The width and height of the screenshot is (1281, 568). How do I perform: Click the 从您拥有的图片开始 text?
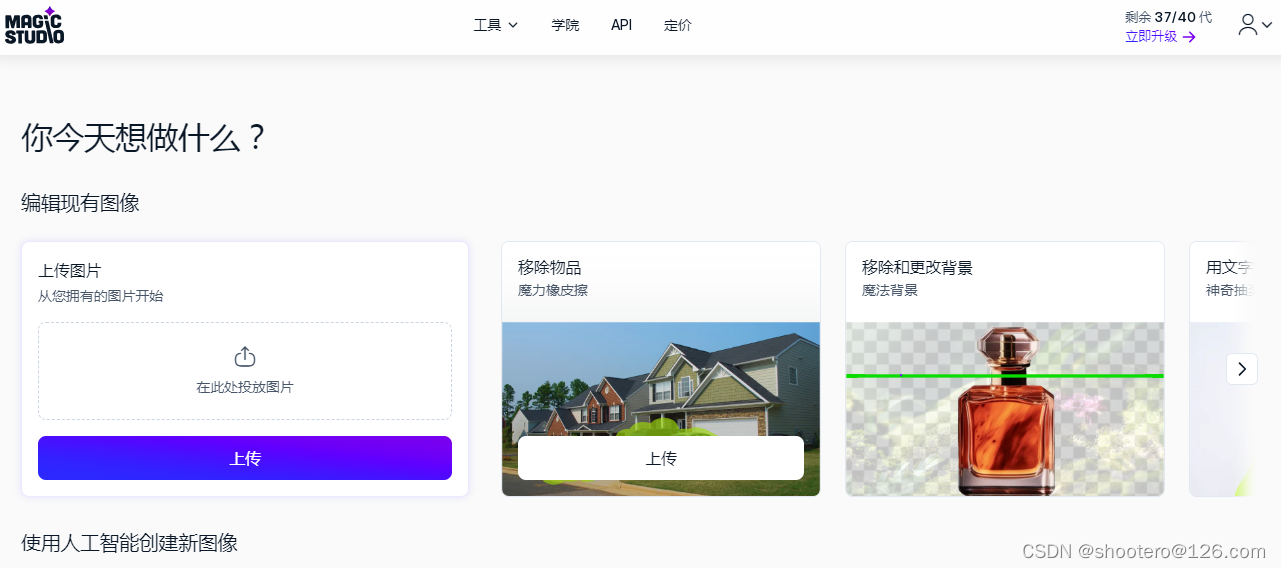pos(101,296)
